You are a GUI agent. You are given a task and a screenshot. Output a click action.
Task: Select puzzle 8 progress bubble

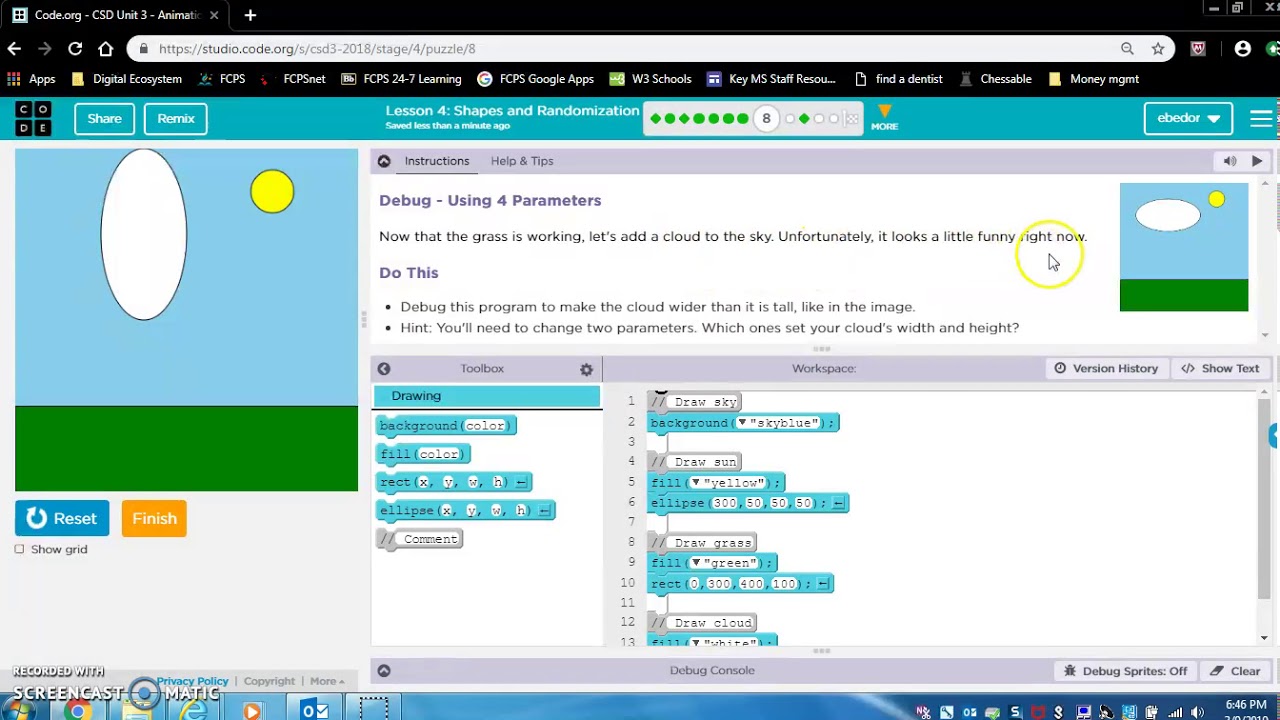tap(766, 118)
